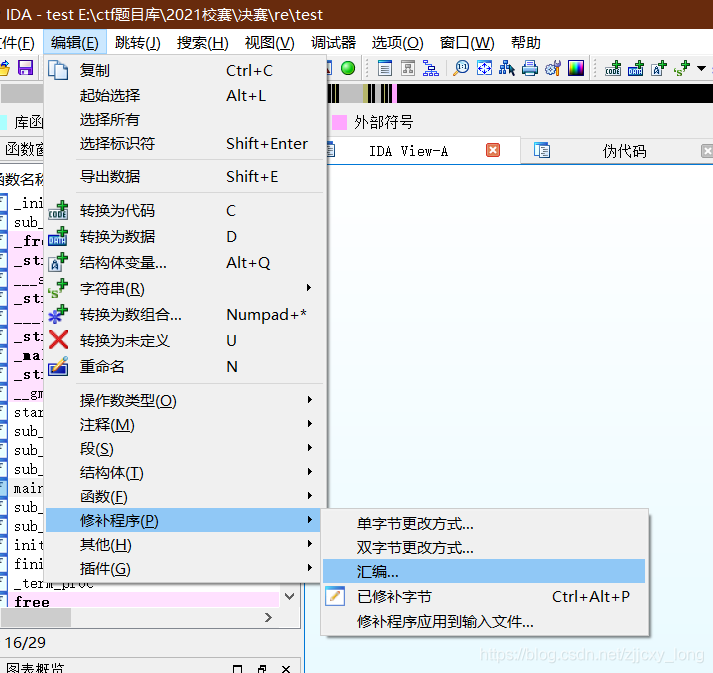Click the text view toolbar icon

pyautogui.click(x=385, y=68)
